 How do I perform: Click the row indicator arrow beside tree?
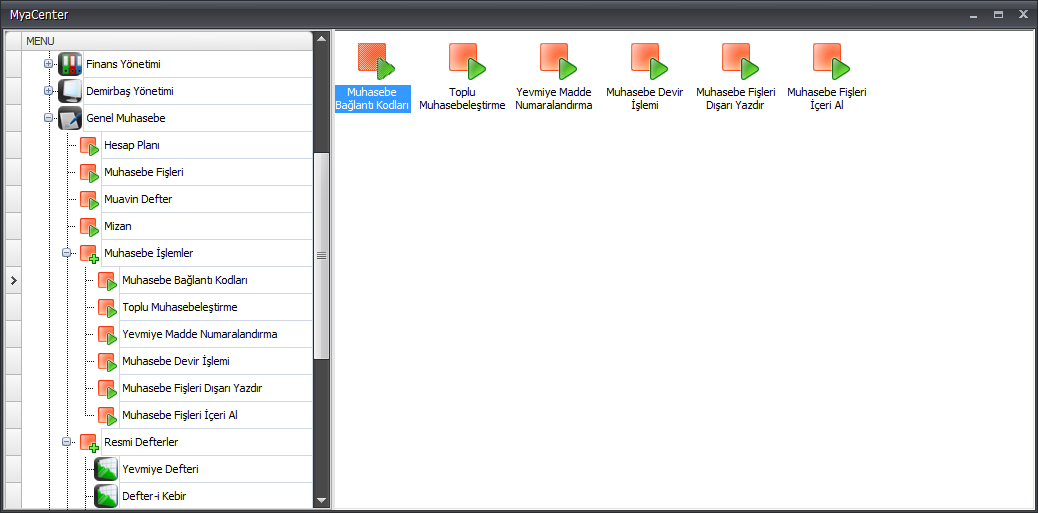tap(13, 281)
